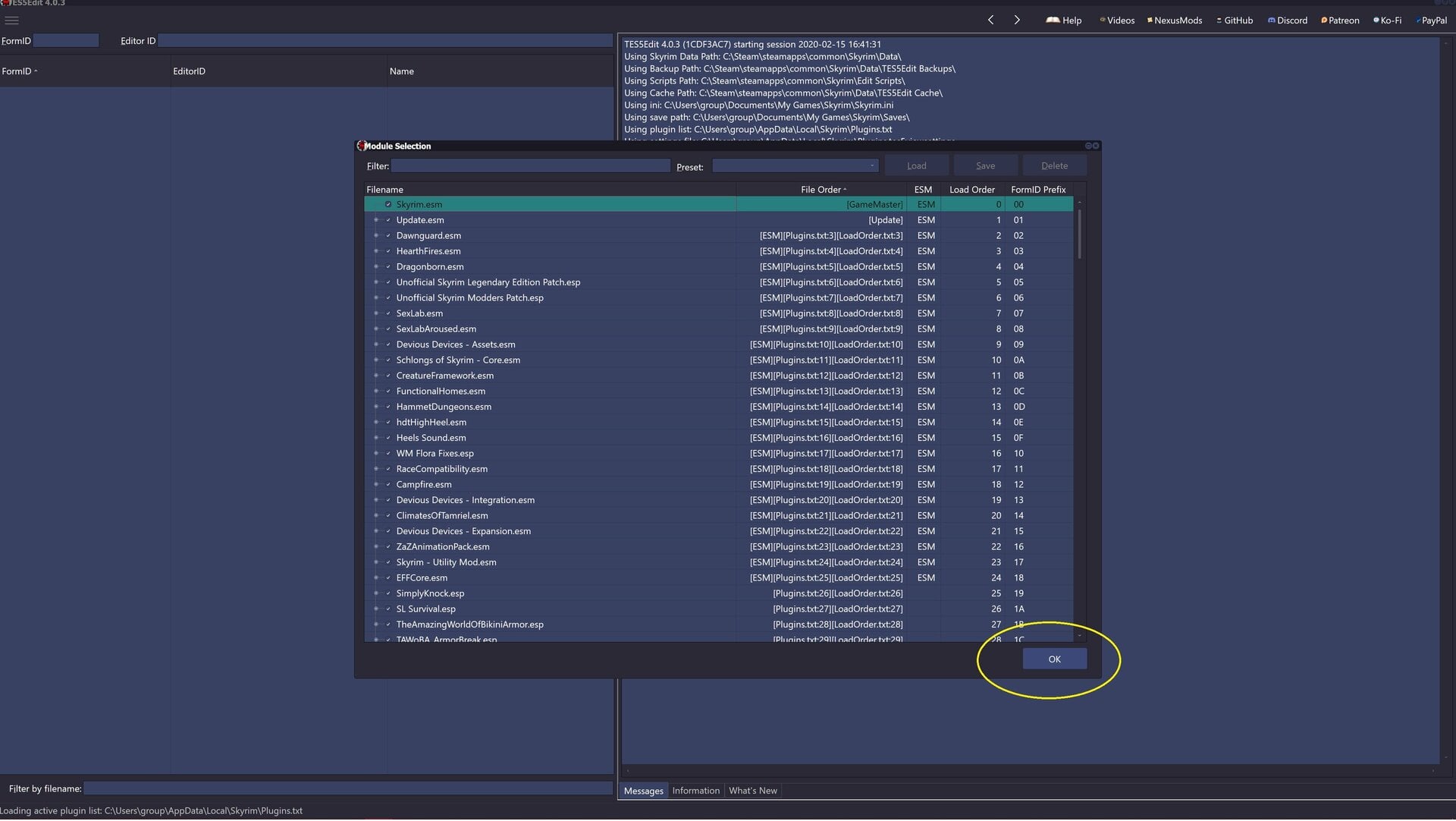Expand the EFFCore.esm node
Screen dimensions: 1456x821
tap(375, 578)
